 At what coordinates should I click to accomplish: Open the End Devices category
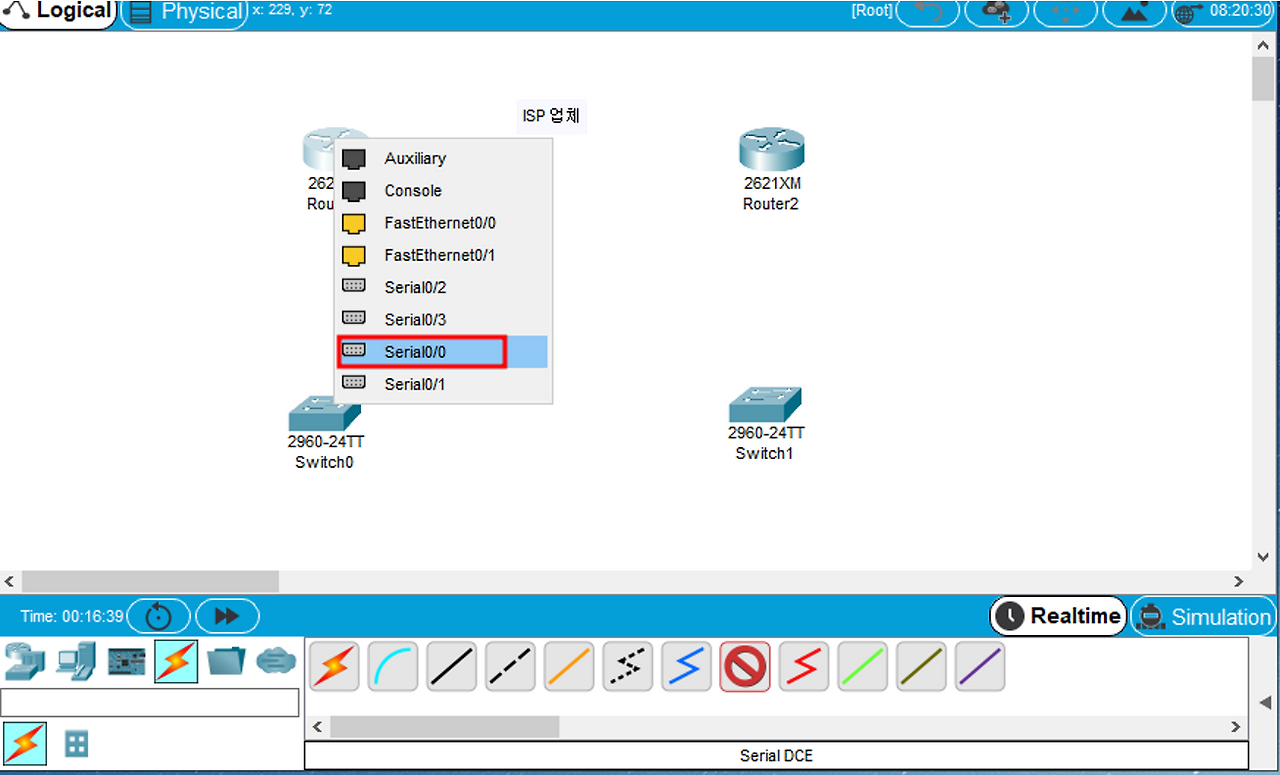tap(76, 661)
